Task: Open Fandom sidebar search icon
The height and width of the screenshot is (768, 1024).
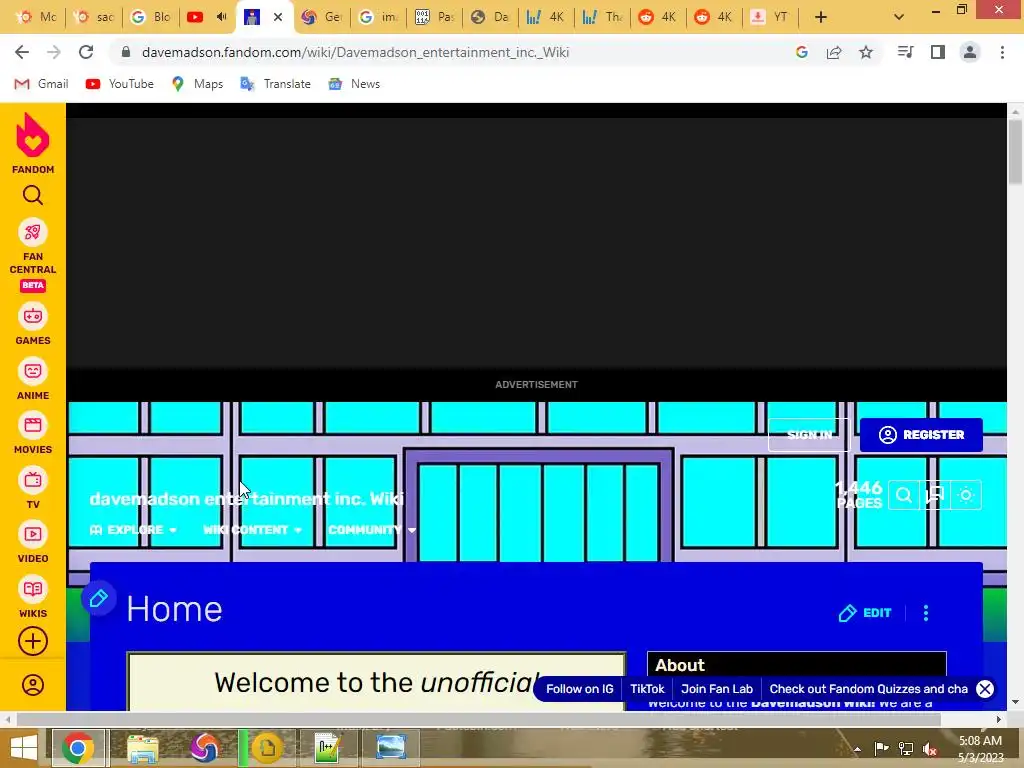Action: (33, 195)
